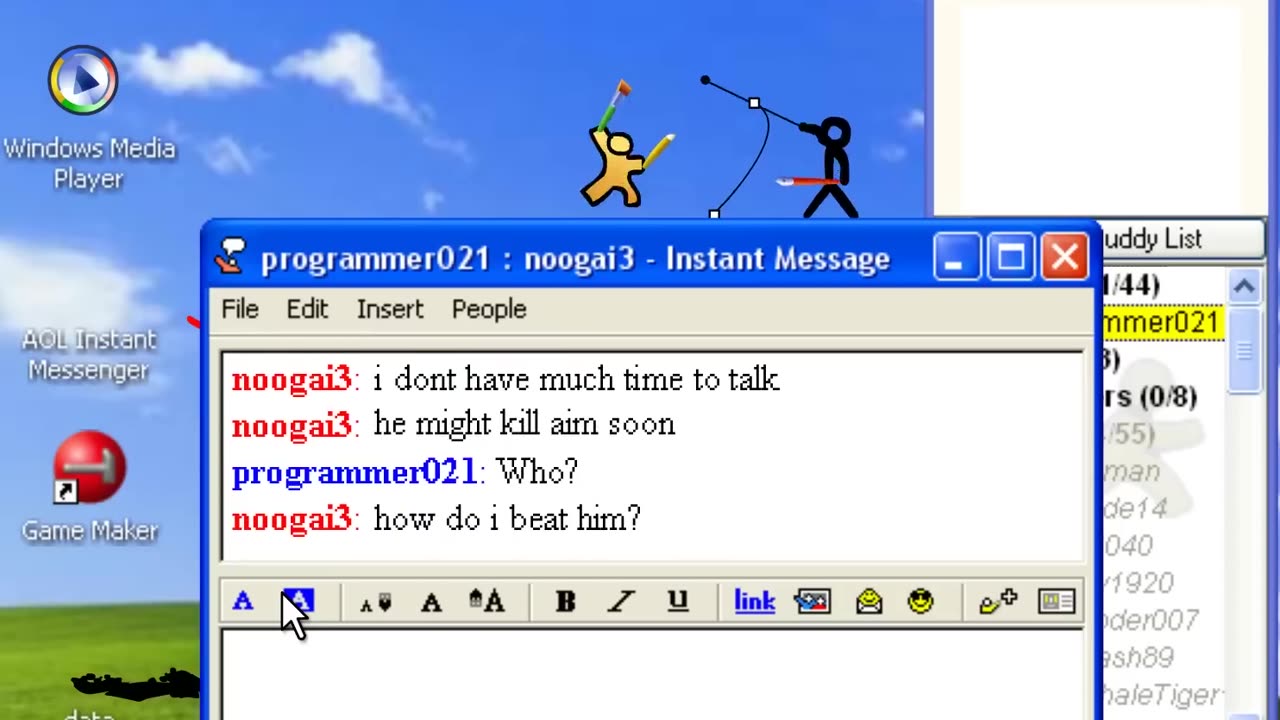Click blue programmer021 sender name in chat
Screen dimensions: 1280x720
[354, 472]
